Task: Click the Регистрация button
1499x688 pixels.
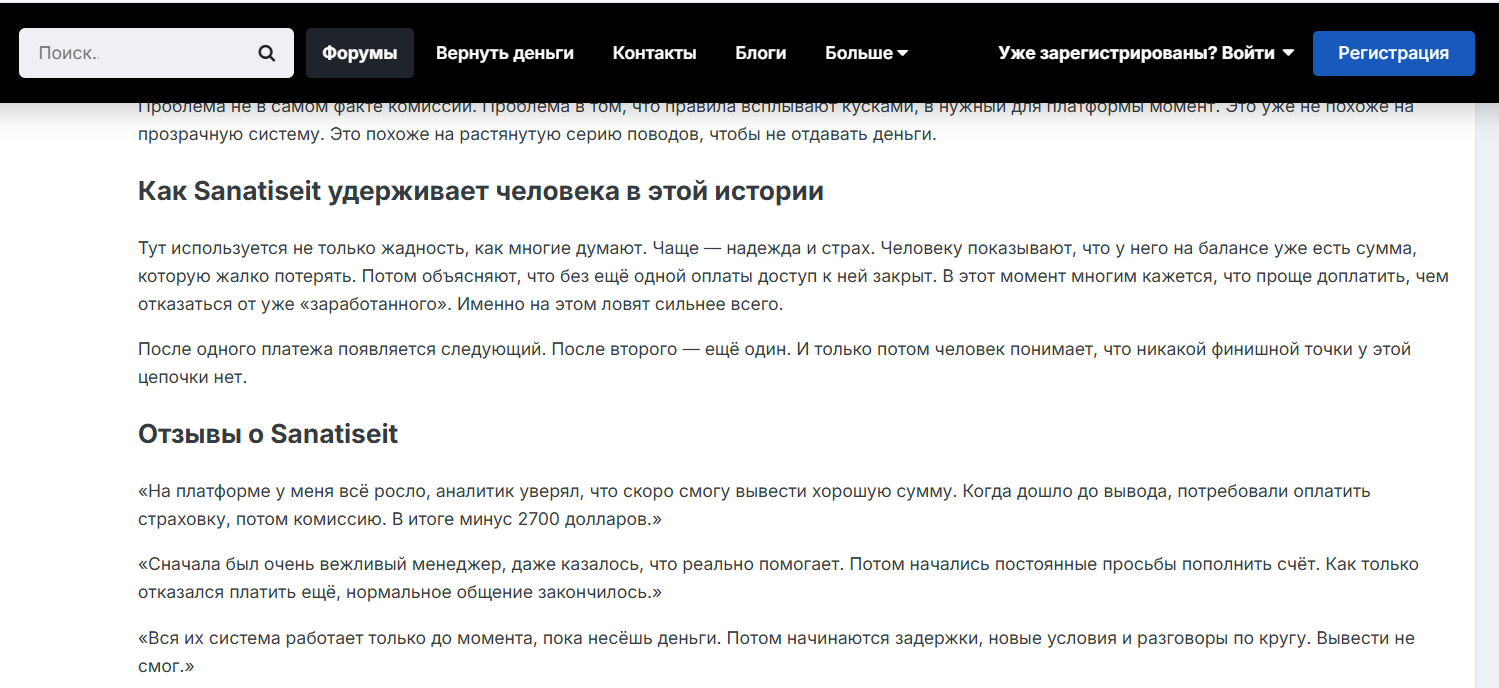Action: tap(1394, 53)
